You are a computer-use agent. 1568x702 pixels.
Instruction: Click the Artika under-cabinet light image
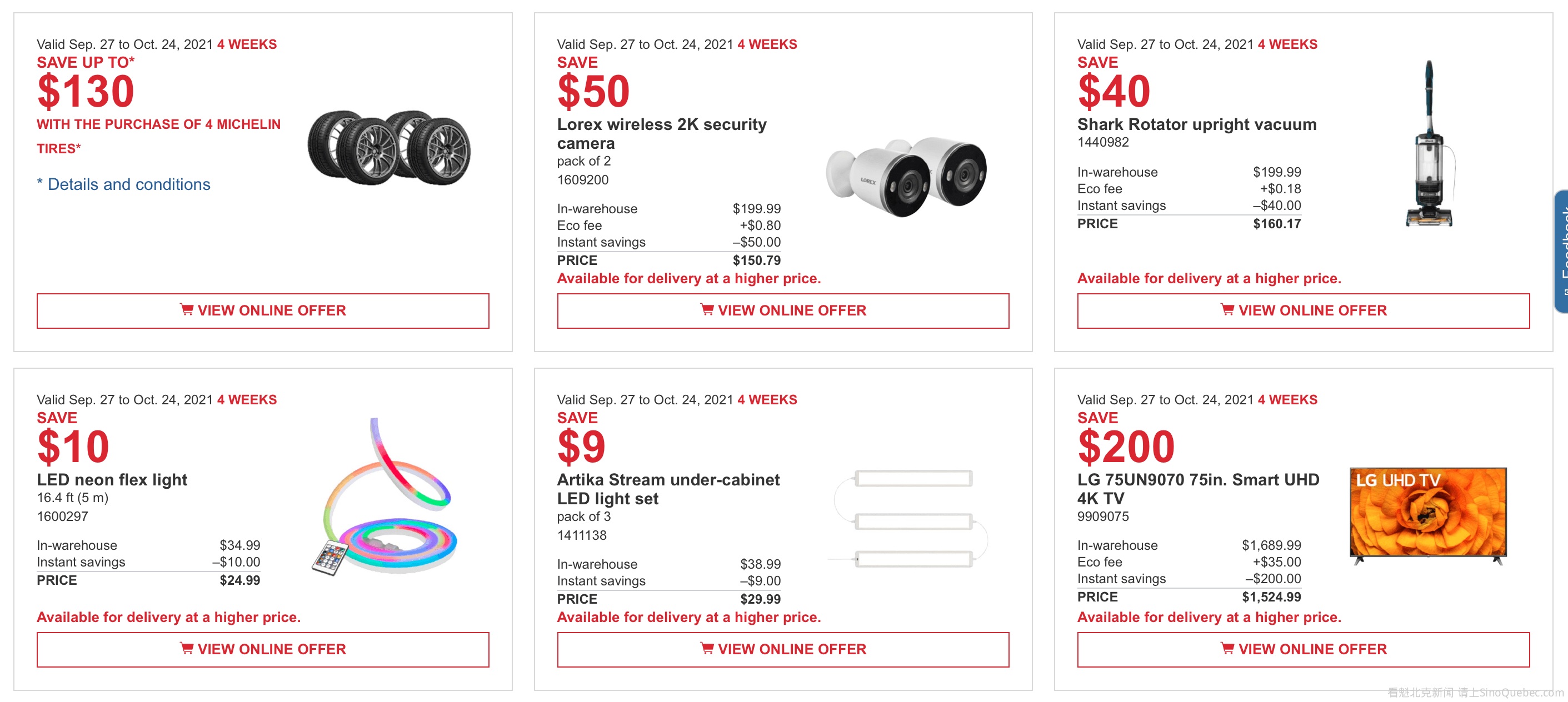tap(909, 518)
